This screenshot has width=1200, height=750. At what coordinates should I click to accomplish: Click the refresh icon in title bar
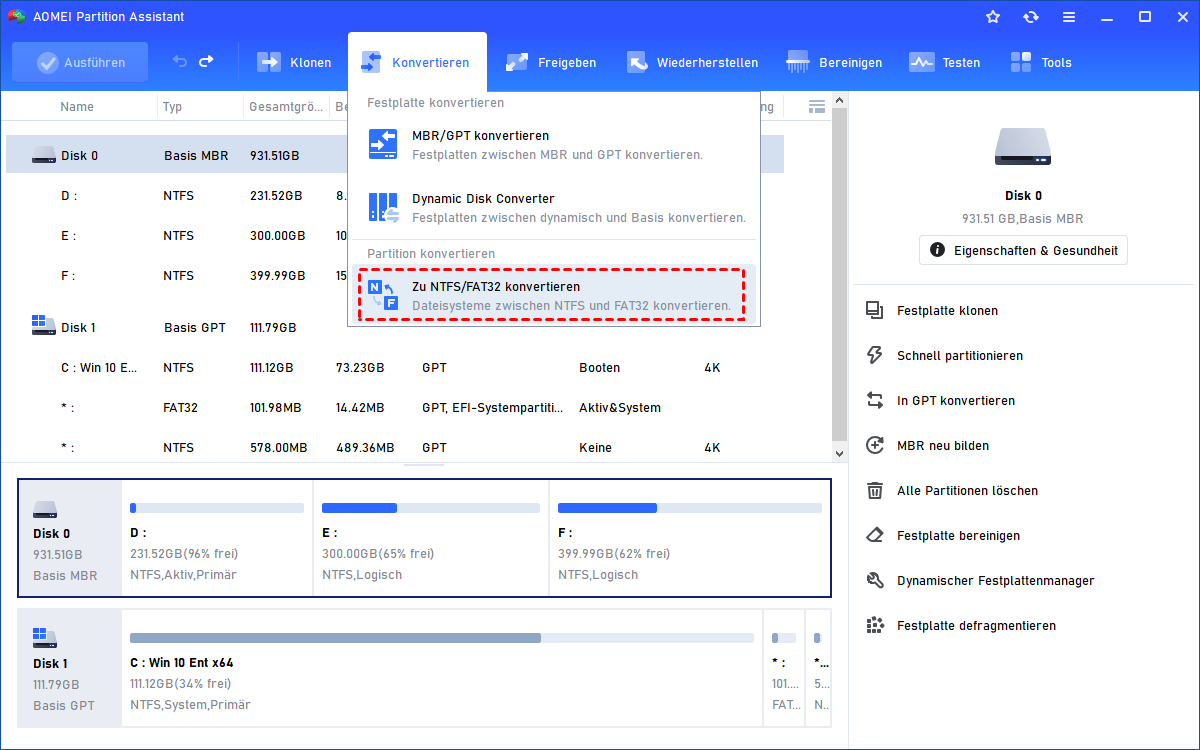(x=1031, y=17)
